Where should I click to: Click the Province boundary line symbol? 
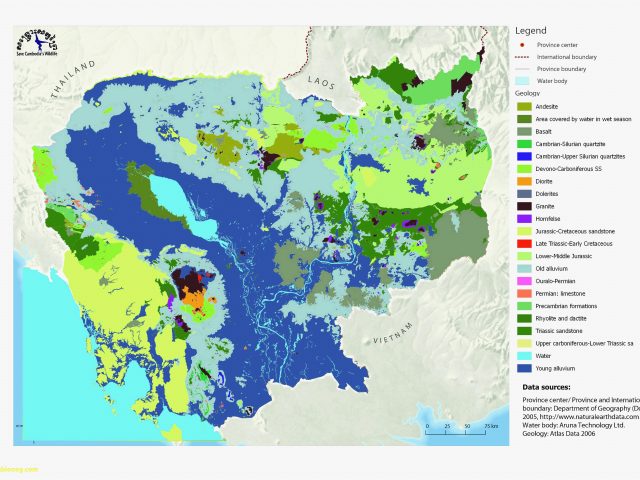tap(523, 69)
